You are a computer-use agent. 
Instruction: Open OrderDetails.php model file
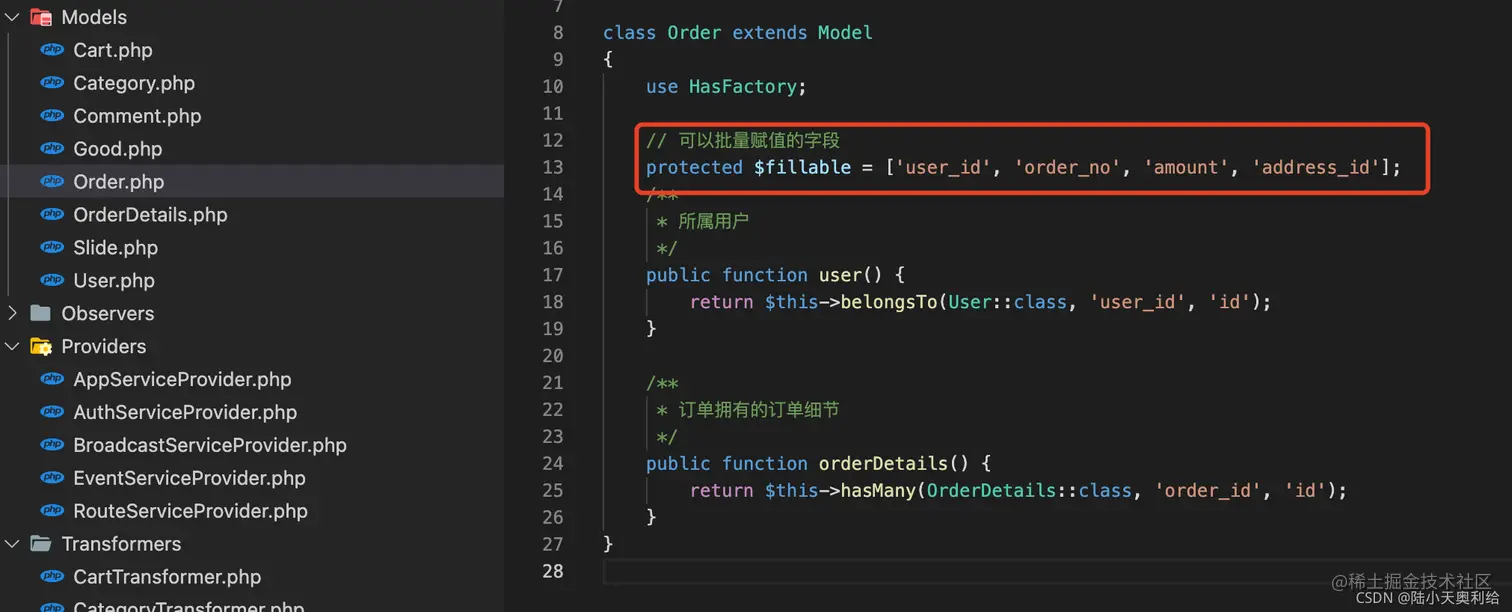pyautogui.click(x=150, y=215)
